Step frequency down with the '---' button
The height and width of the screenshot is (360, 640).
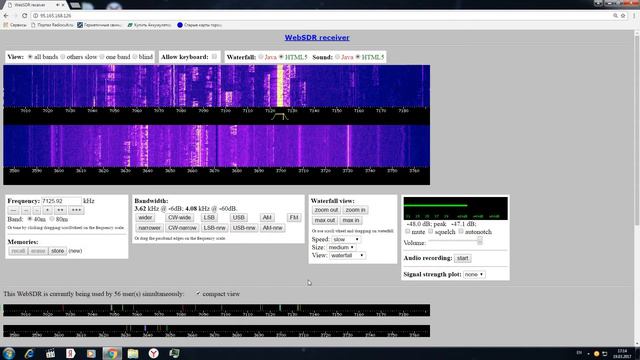coord(13,210)
